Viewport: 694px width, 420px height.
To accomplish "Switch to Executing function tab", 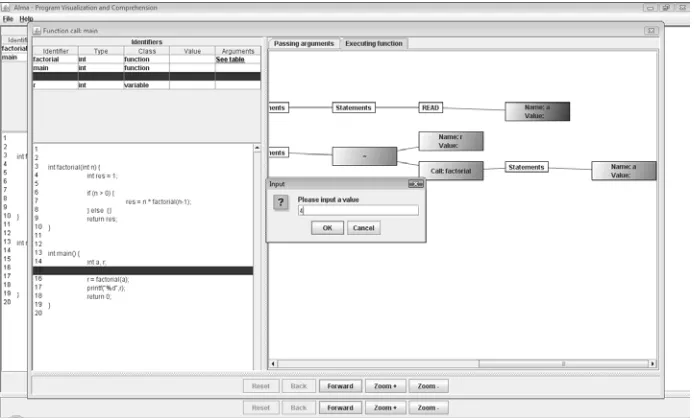I will tap(374, 43).
